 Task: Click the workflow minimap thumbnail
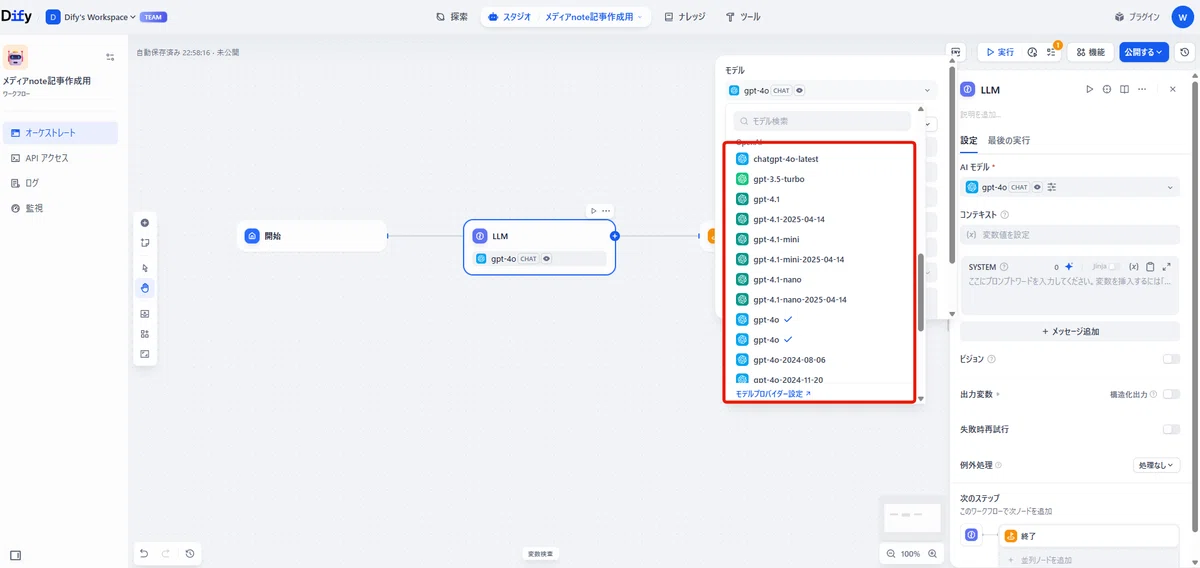click(x=912, y=517)
